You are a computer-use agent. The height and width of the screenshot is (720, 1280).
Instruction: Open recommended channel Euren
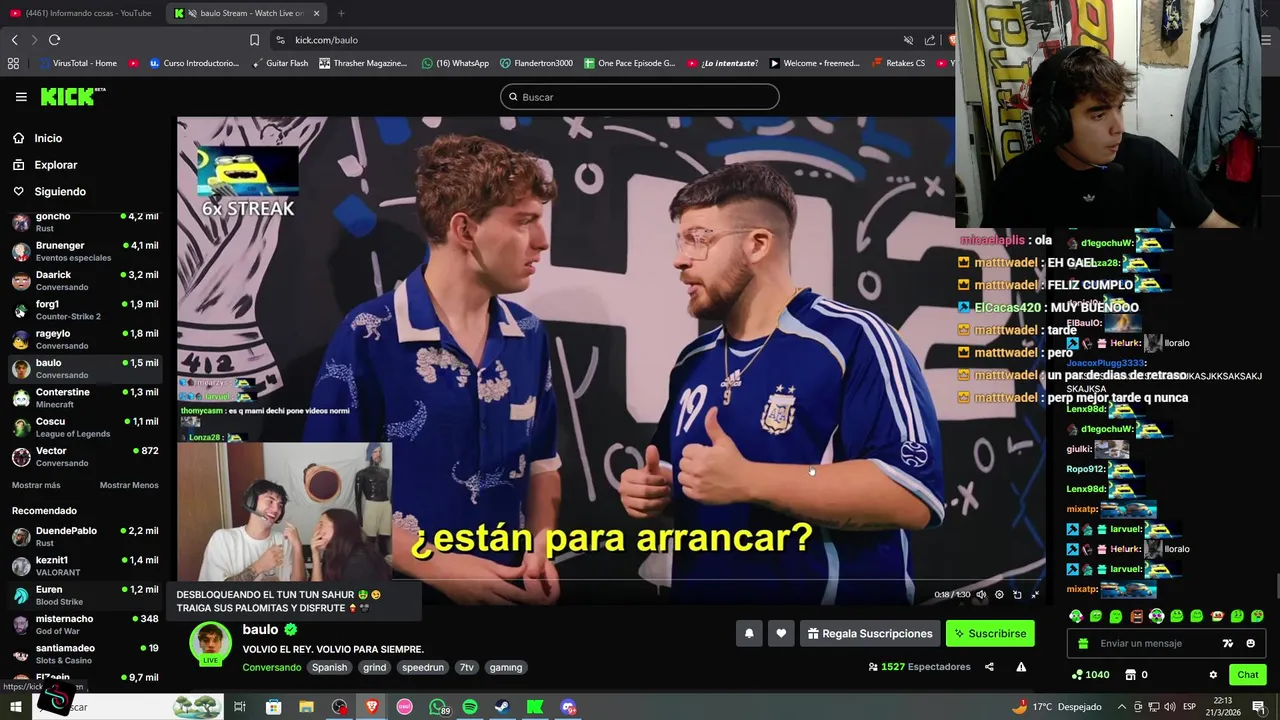tap(85, 595)
